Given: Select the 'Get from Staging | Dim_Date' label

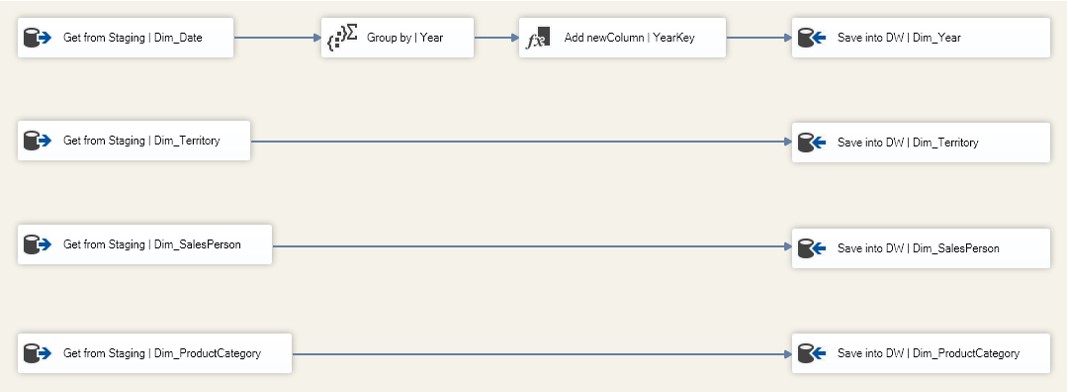Looking at the screenshot, I should click(x=133, y=38).
